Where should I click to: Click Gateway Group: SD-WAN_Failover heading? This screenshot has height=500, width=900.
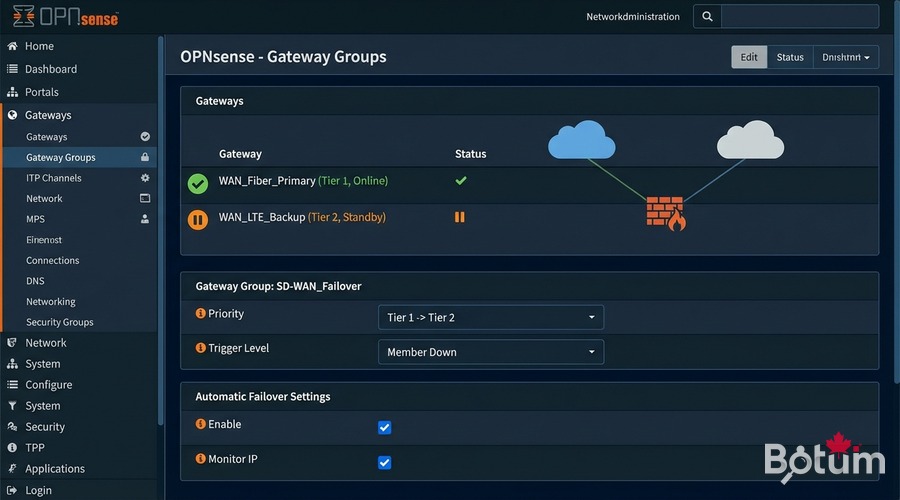coord(278,286)
